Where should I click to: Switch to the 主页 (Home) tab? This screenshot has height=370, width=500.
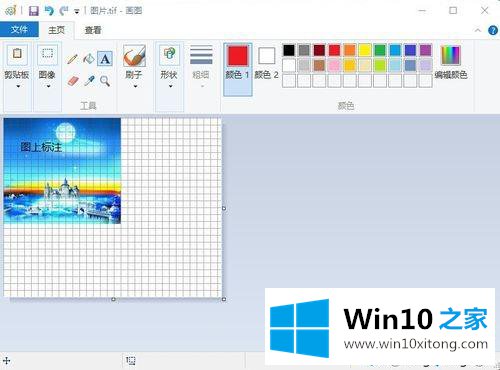(x=56, y=30)
